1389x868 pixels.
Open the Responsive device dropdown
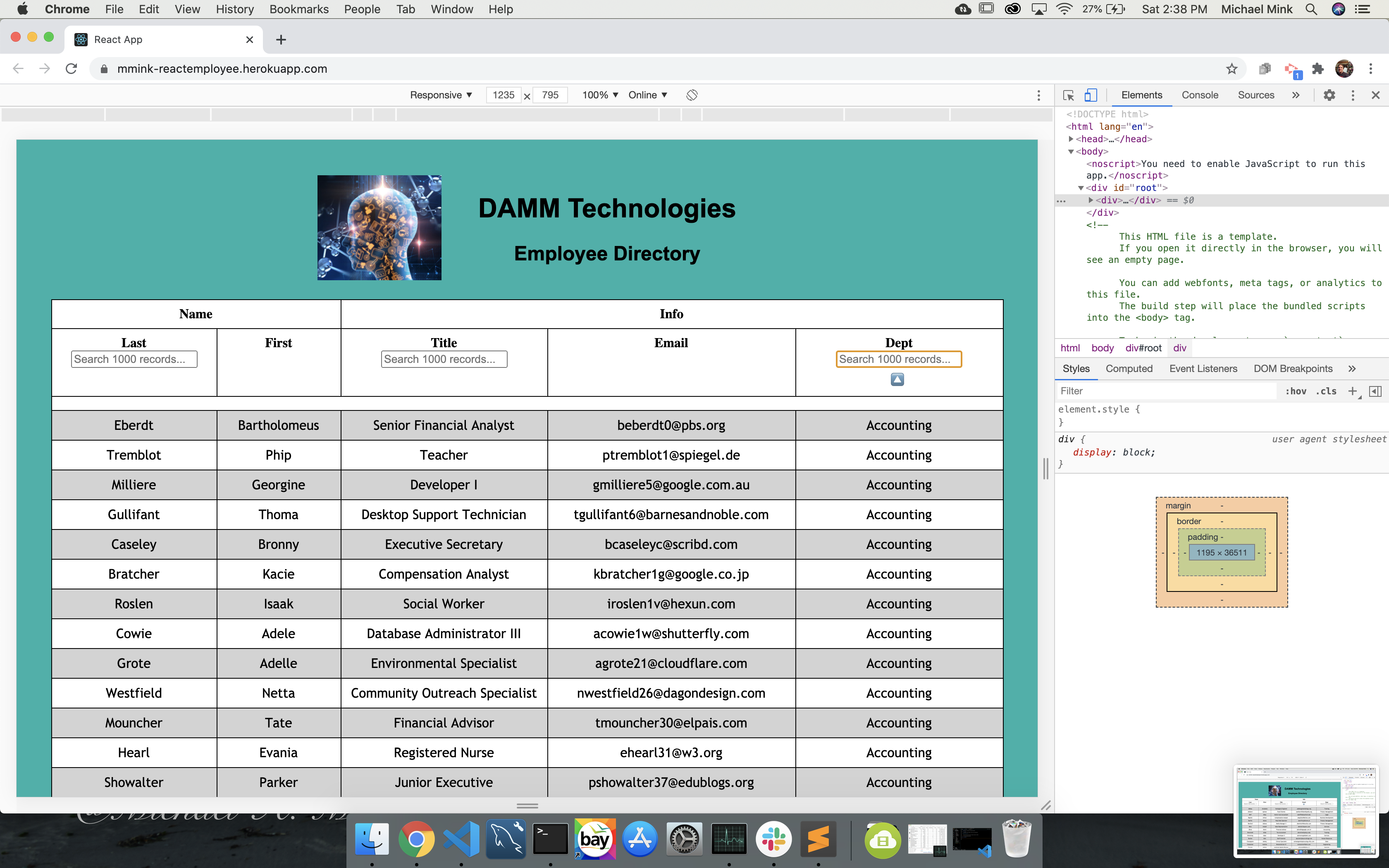click(441, 95)
